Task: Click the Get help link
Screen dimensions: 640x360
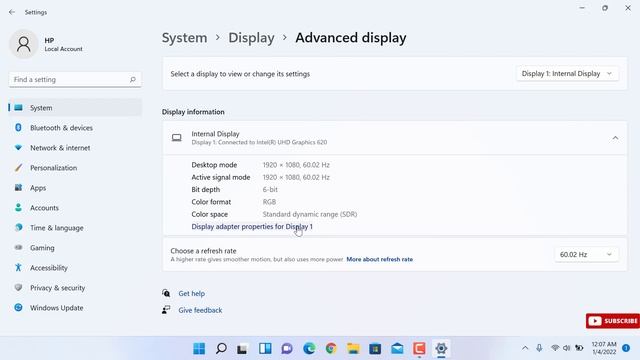Action: [191, 293]
